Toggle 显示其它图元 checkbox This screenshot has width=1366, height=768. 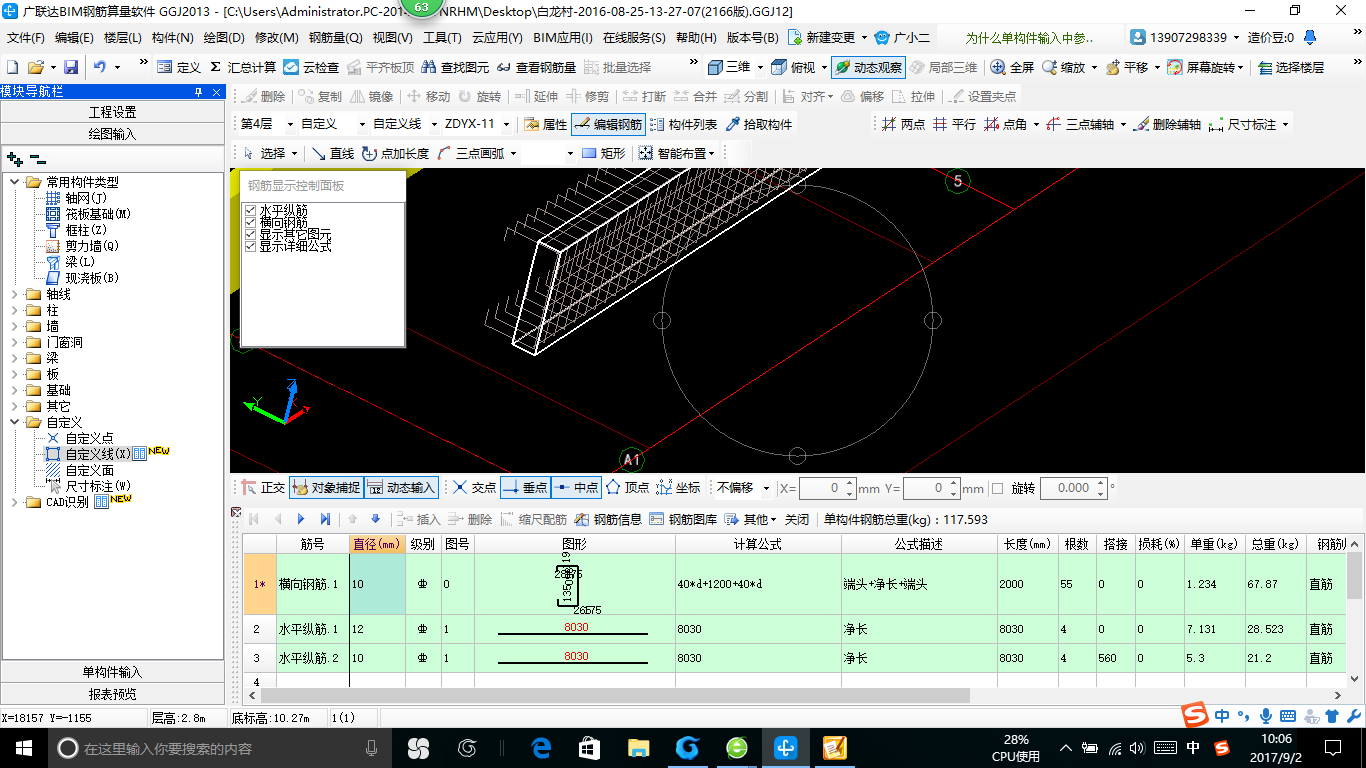[x=251, y=234]
